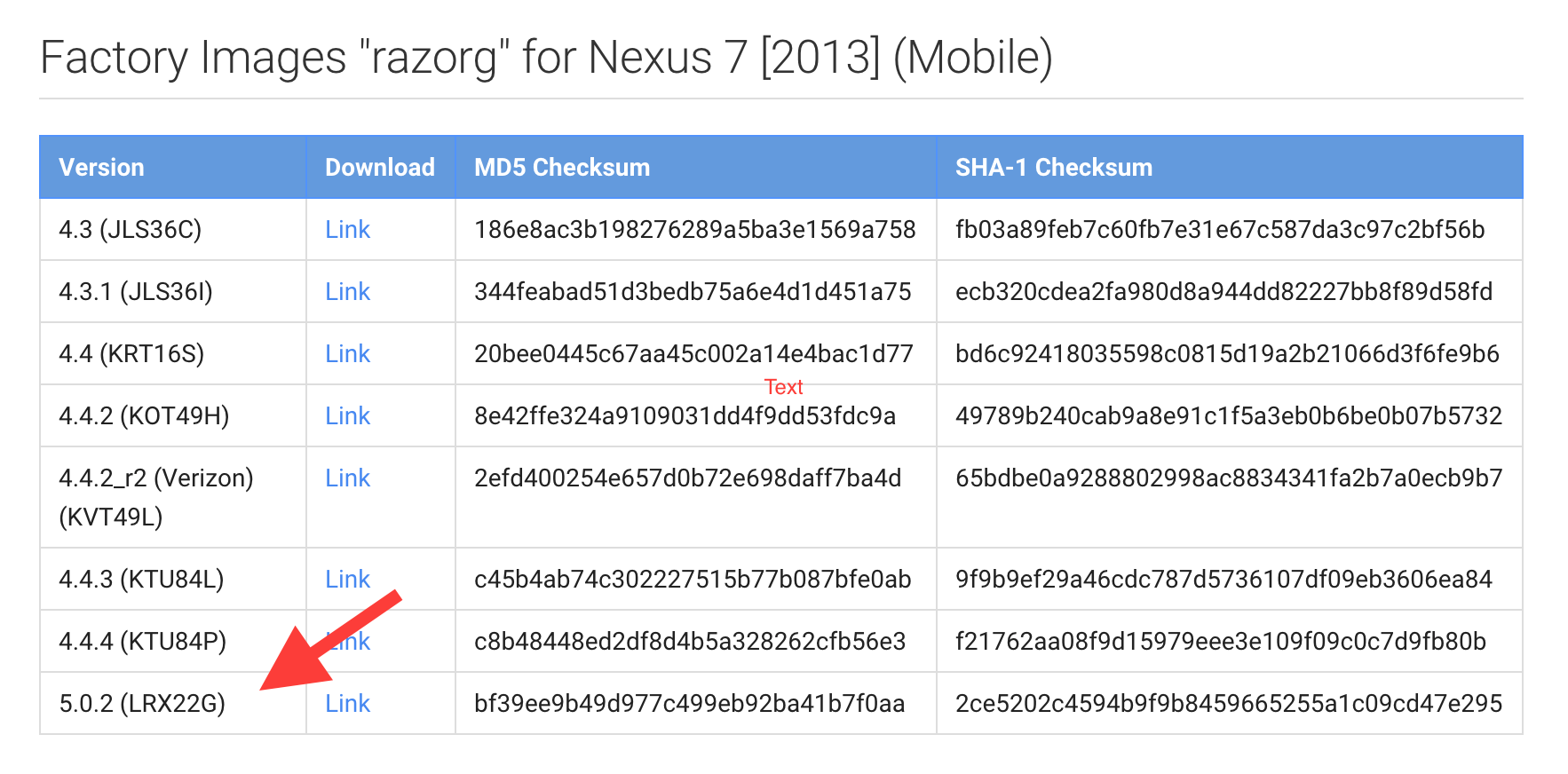Open the 4.4 (KRT16S) download link
The width and height of the screenshot is (1568, 774).
pos(347,354)
